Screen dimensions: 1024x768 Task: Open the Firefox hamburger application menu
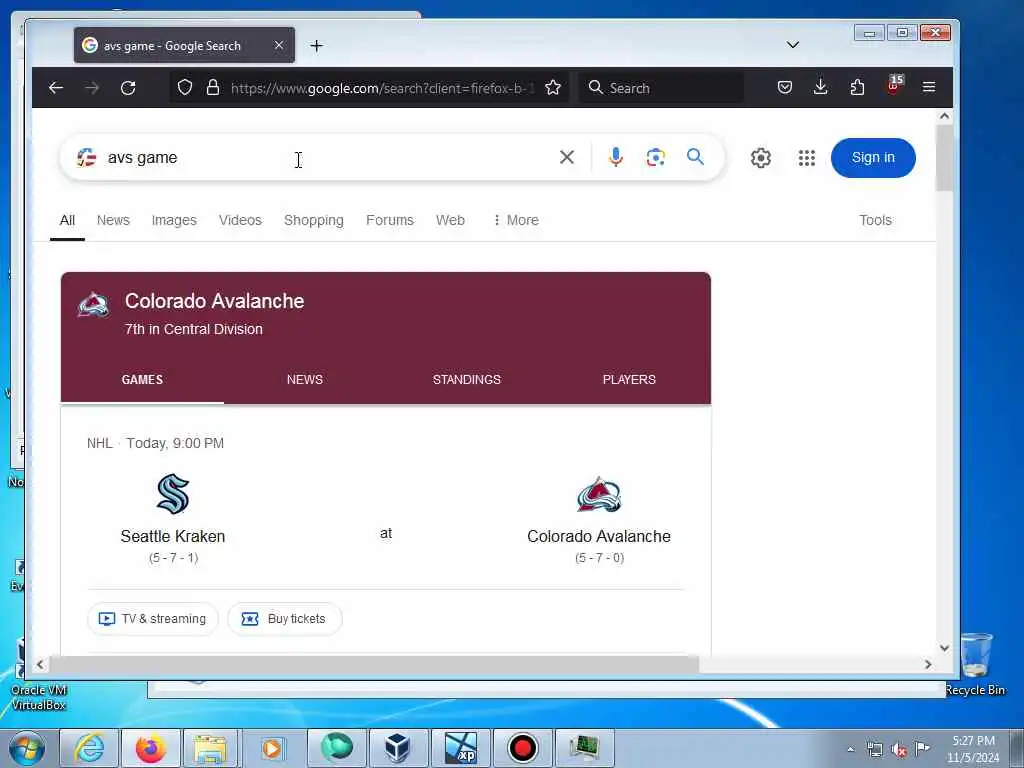click(929, 87)
